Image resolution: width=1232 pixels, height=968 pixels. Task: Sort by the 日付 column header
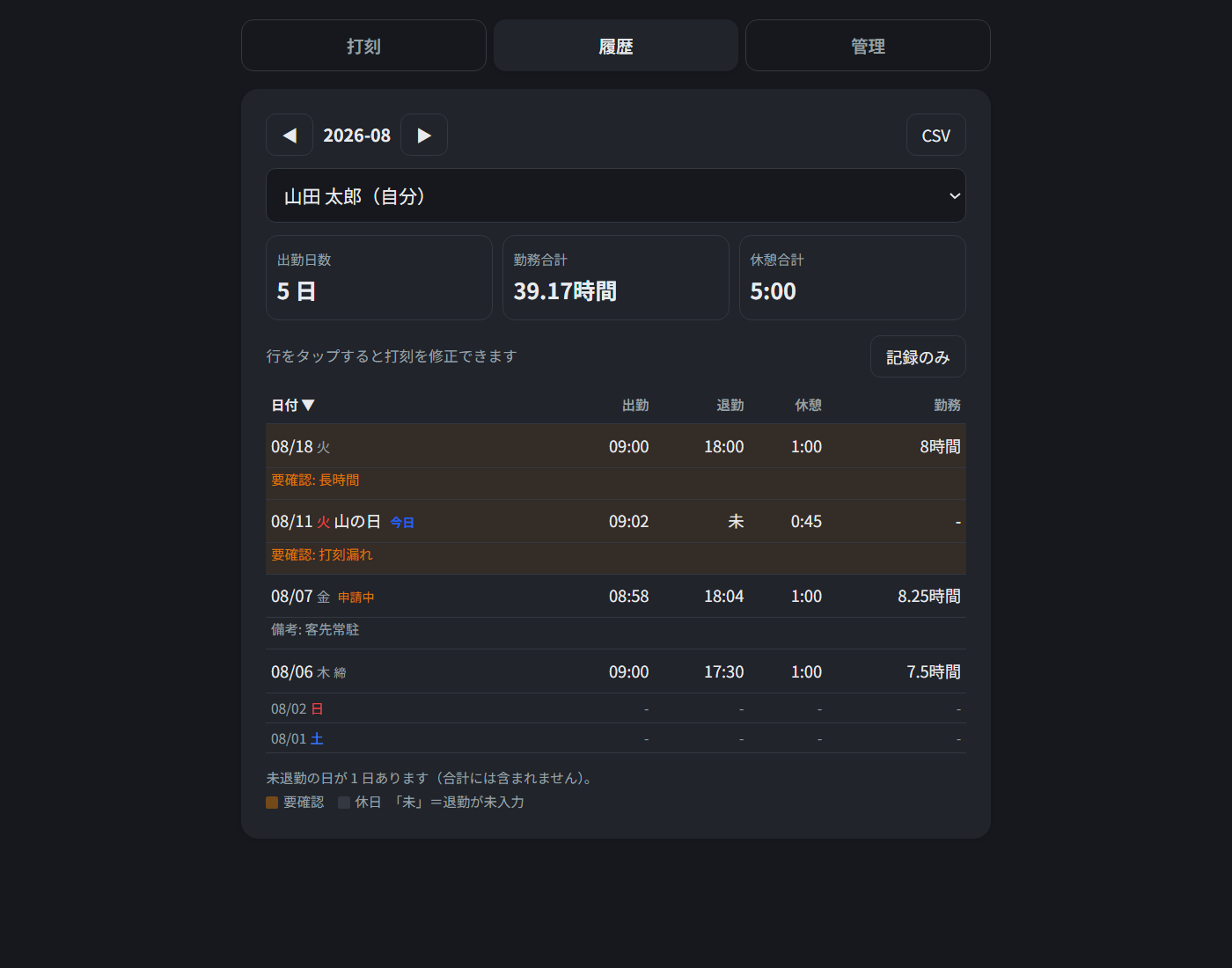293,405
